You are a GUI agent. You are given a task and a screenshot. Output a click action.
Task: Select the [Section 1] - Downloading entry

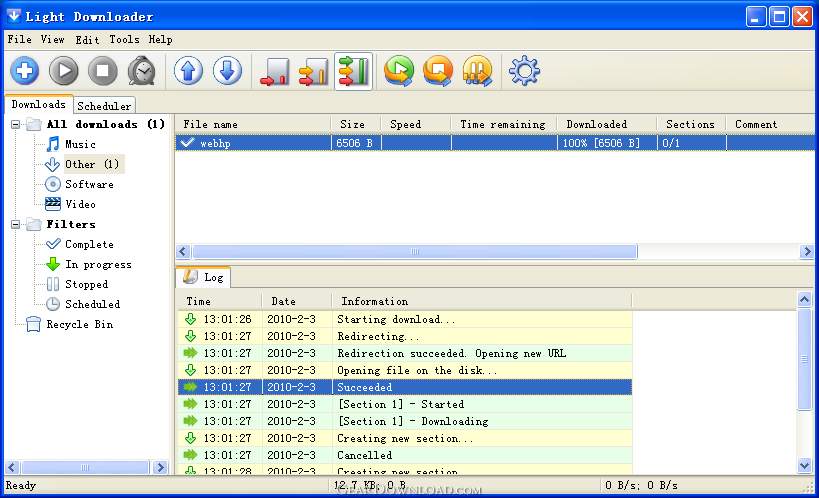(x=405, y=421)
